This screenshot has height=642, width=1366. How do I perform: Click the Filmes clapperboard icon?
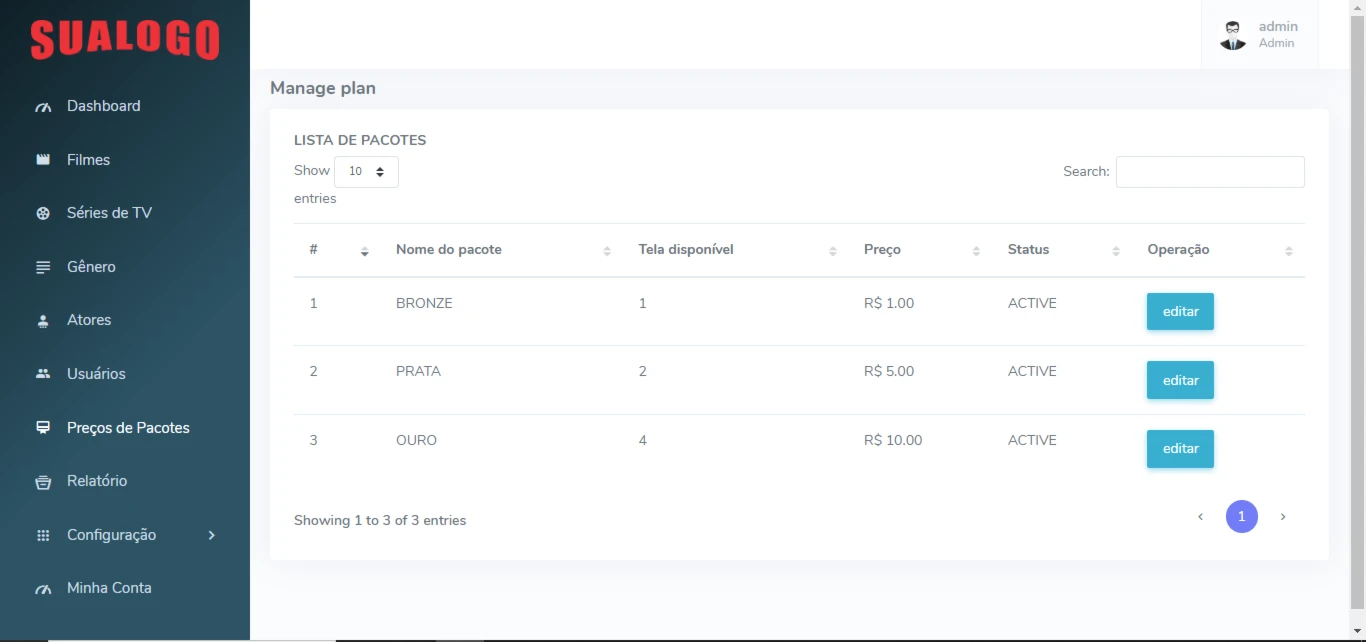(43, 160)
